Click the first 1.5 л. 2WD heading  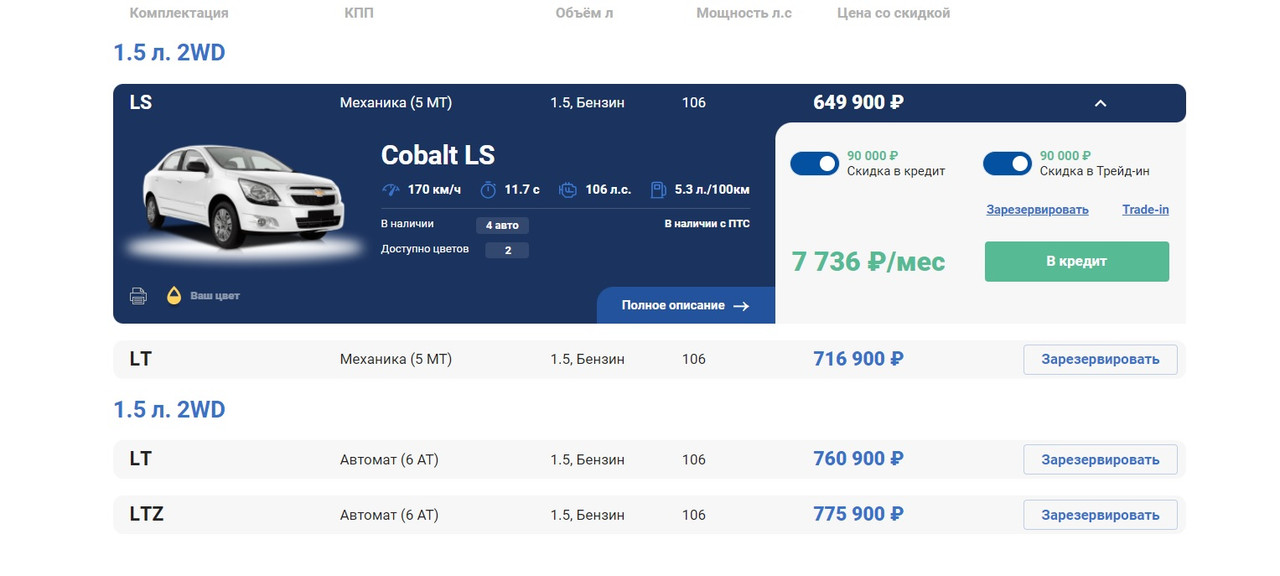169,53
